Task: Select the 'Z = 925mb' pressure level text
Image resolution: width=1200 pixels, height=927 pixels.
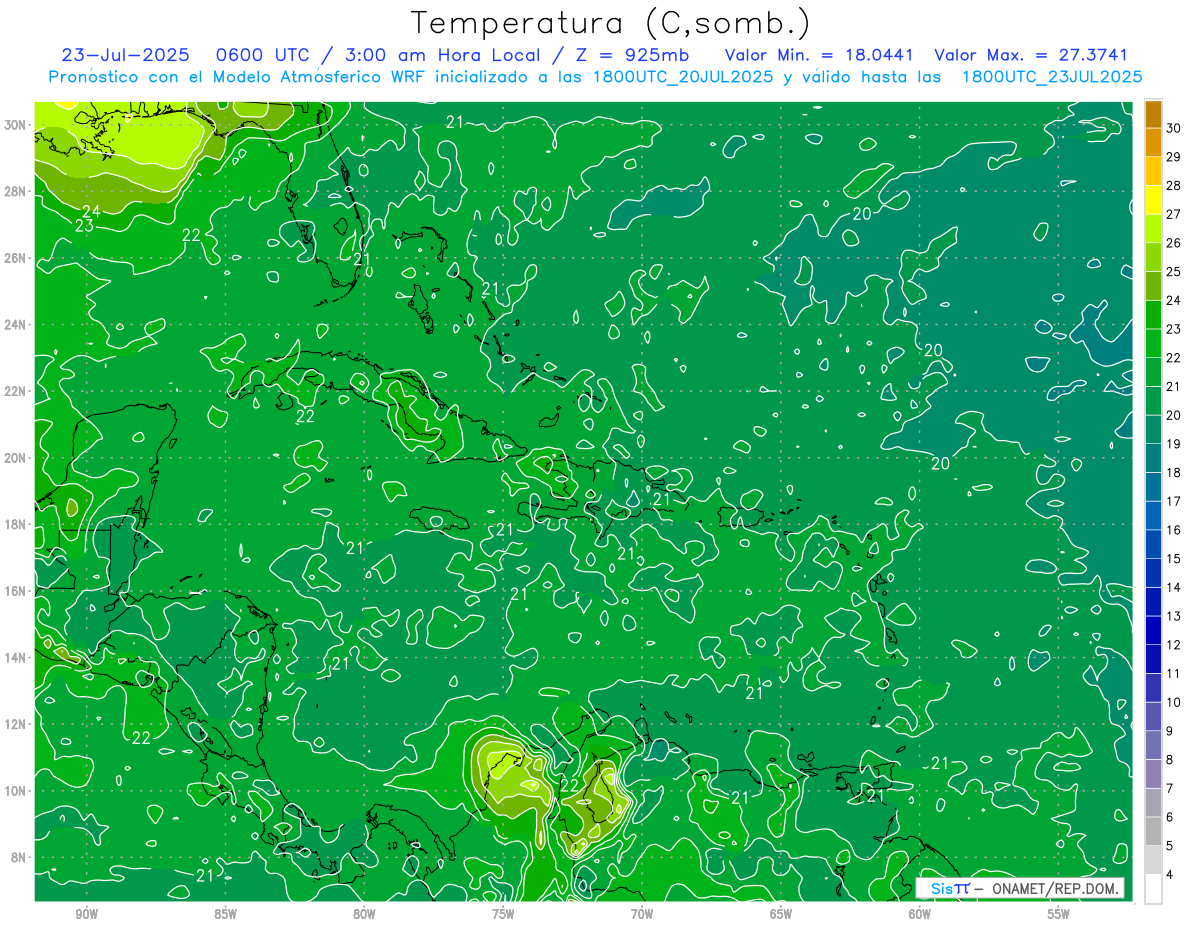Action: 631,55
